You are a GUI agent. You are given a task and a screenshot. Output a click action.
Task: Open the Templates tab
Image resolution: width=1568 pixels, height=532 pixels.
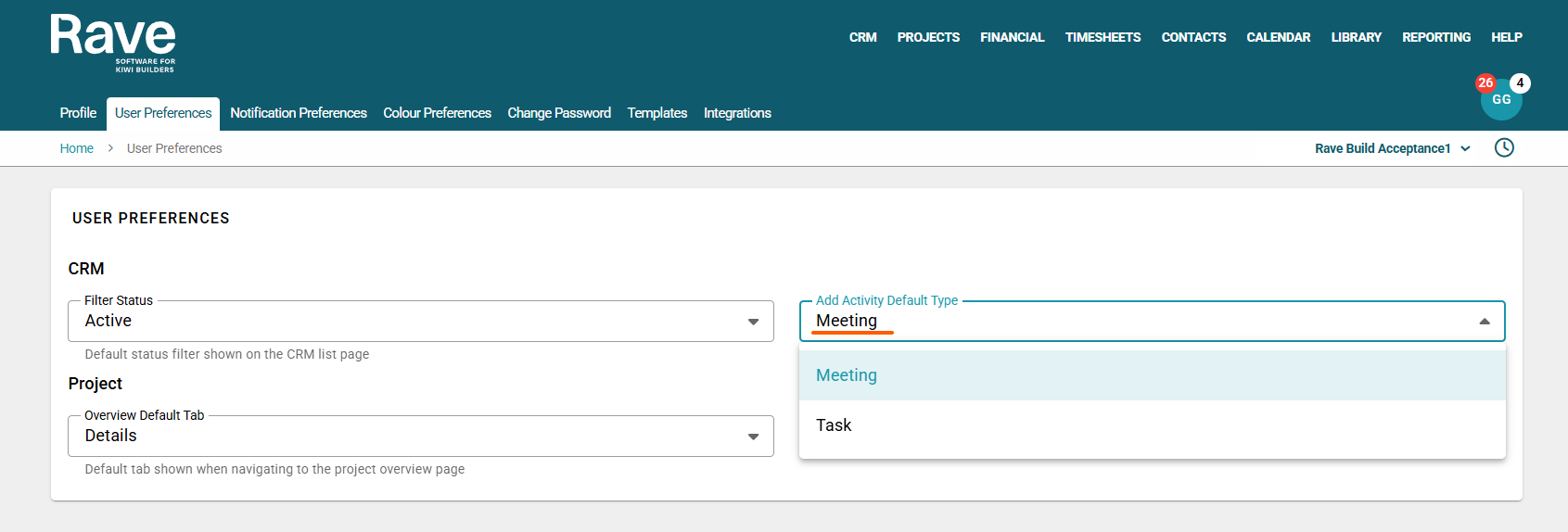[x=657, y=113]
